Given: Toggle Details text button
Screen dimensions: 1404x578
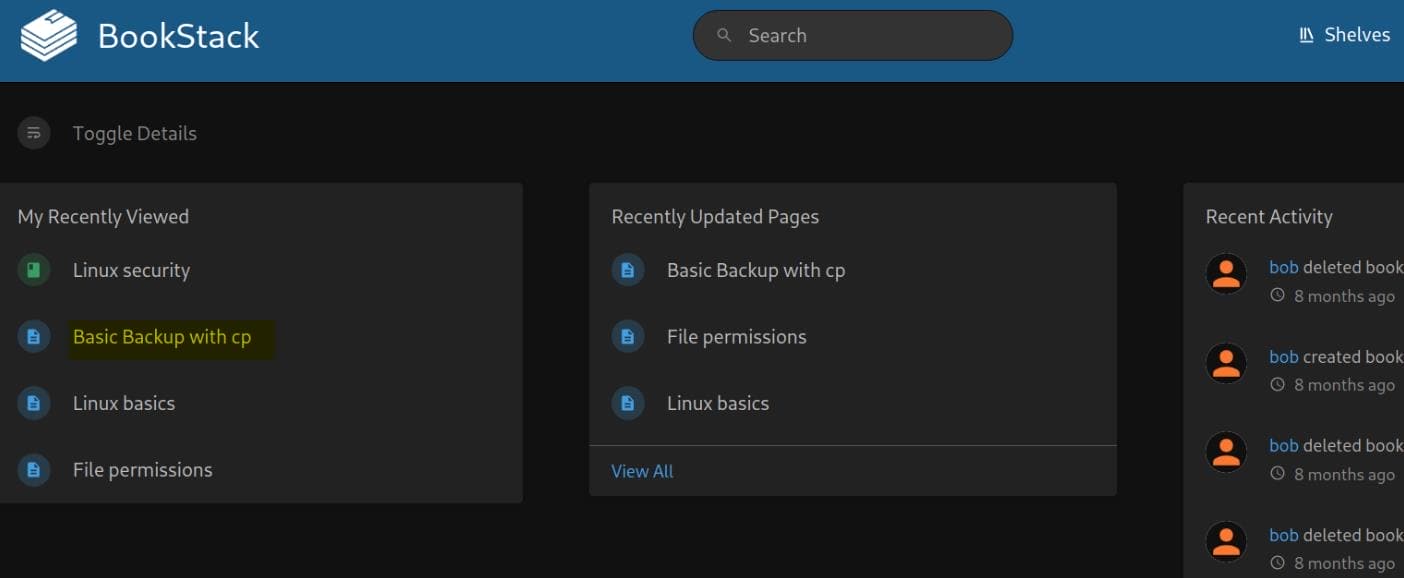Looking at the screenshot, I should pyautogui.click(x=134, y=133).
